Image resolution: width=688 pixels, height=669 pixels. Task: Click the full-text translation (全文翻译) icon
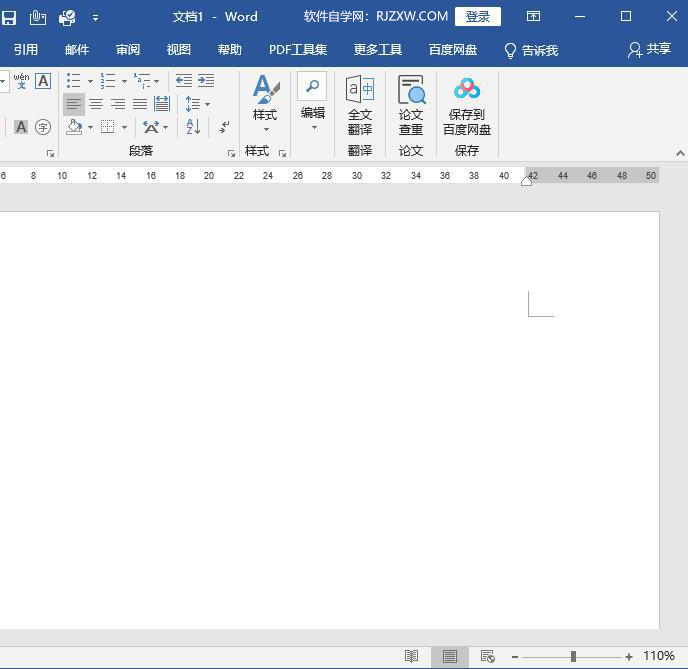[360, 106]
